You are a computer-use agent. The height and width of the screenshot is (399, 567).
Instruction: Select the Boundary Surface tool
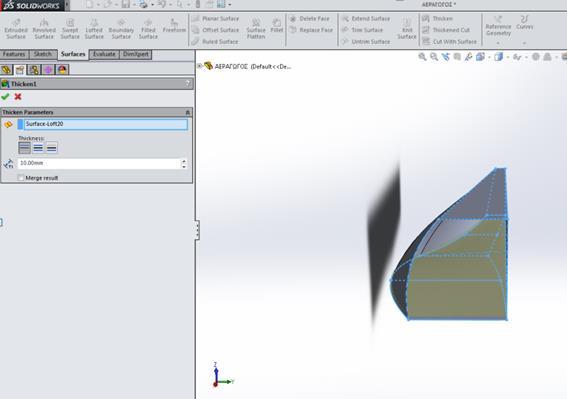[121, 29]
